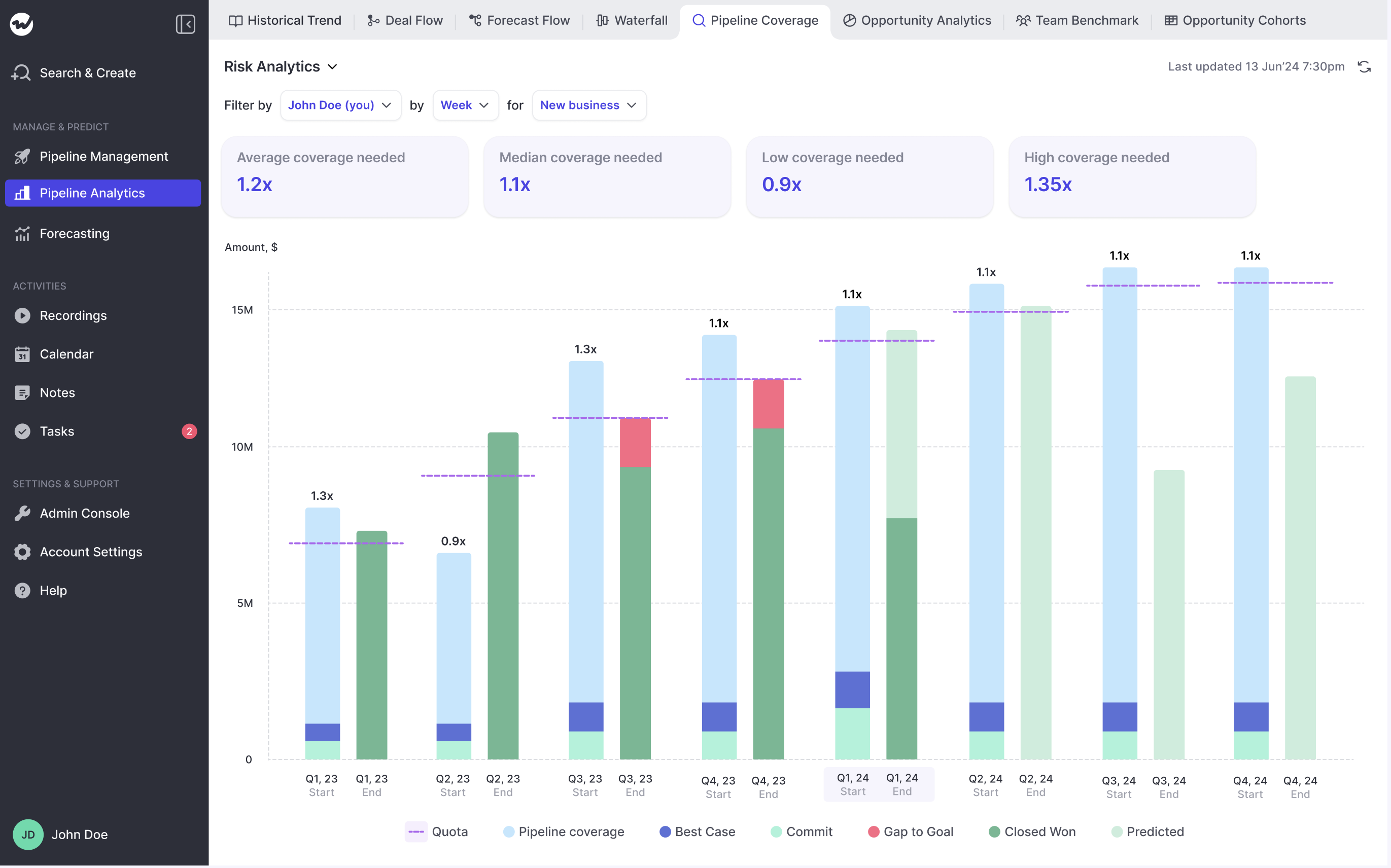Click the Q4, 24 End Predicted bar
The height and width of the screenshot is (868, 1391).
(x=1300, y=568)
